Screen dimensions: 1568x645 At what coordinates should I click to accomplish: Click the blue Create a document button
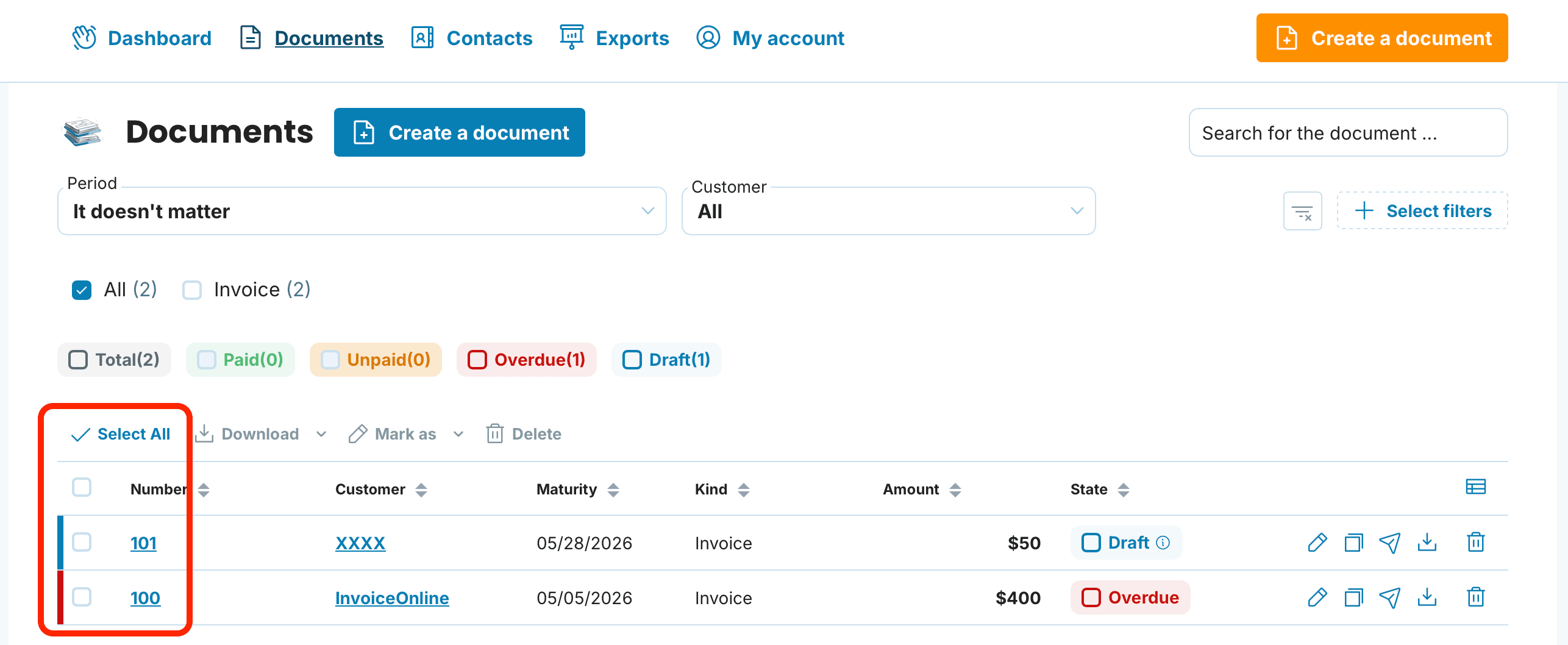pyautogui.click(x=460, y=132)
